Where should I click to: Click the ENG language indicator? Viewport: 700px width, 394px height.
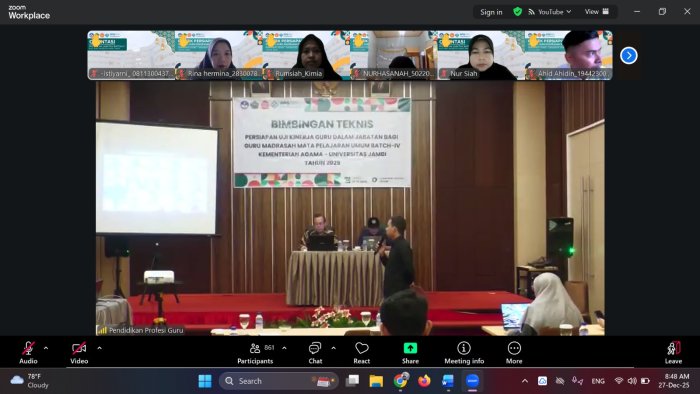coord(598,381)
